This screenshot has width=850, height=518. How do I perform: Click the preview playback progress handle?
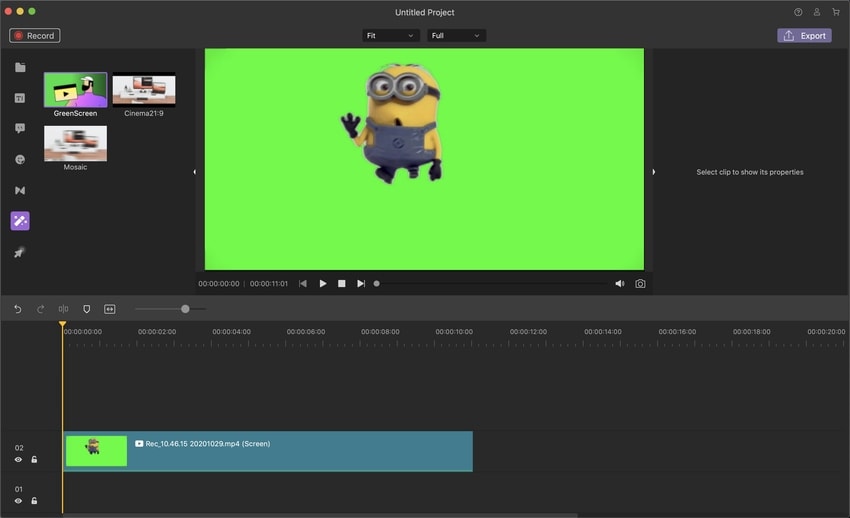click(376, 283)
